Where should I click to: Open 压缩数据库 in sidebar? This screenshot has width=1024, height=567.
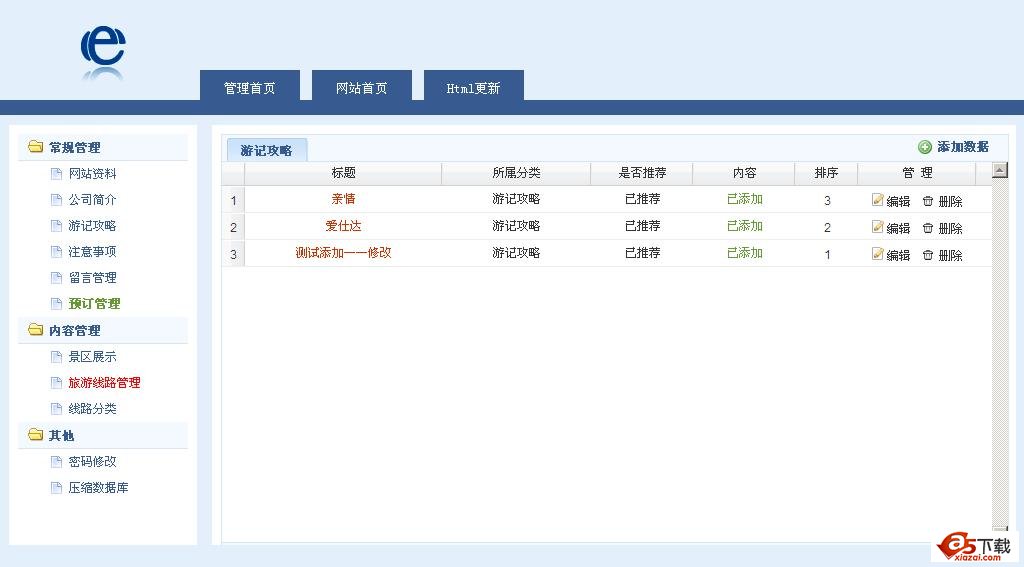pyautogui.click(x=98, y=488)
